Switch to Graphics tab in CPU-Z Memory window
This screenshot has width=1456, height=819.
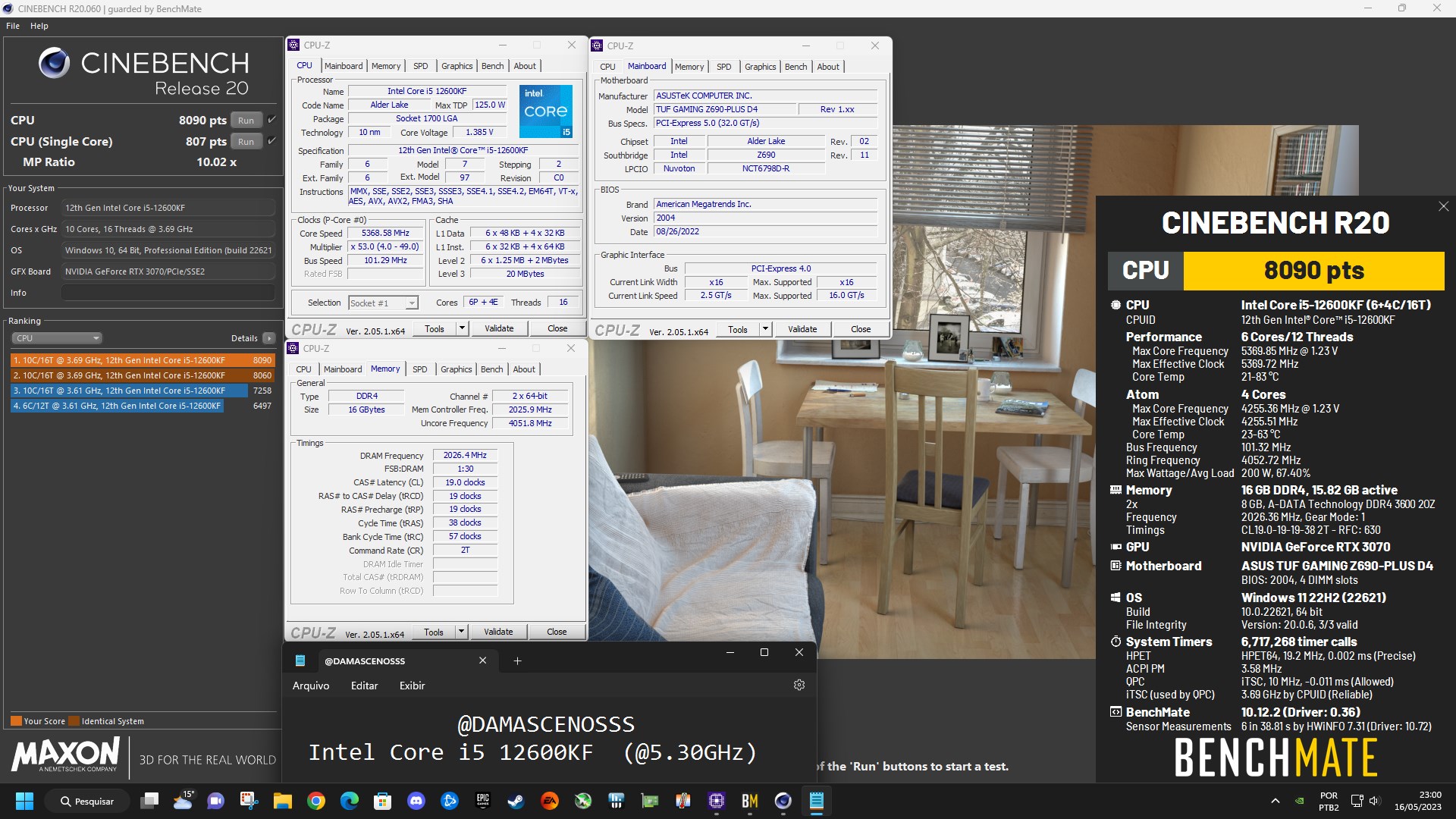click(x=457, y=369)
